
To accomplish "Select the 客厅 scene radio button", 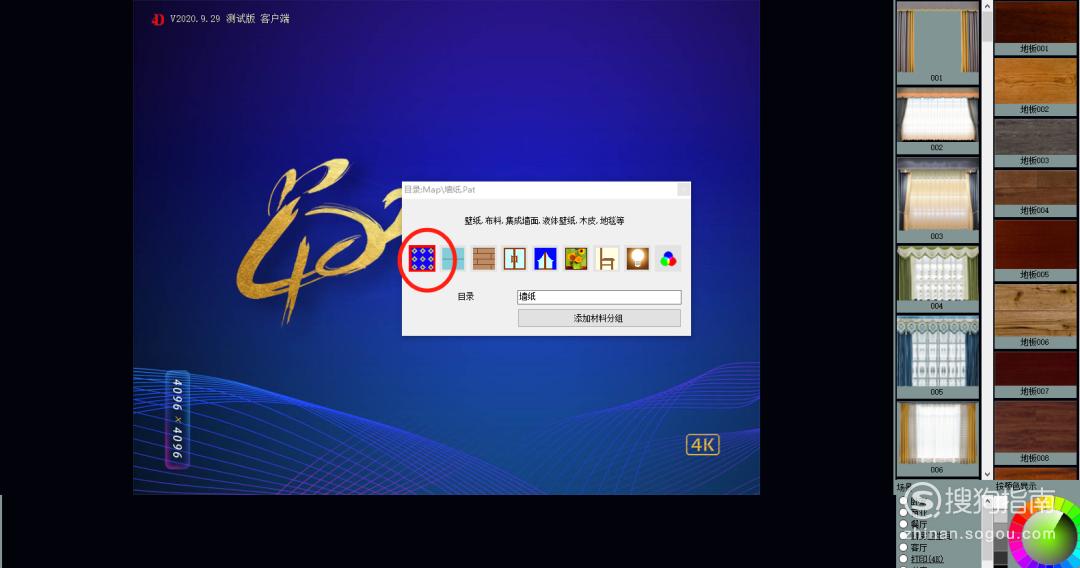I will [x=904, y=547].
